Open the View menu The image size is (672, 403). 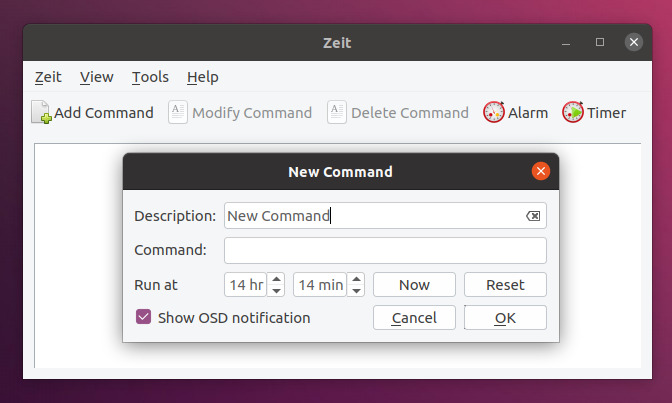coord(97,77)
